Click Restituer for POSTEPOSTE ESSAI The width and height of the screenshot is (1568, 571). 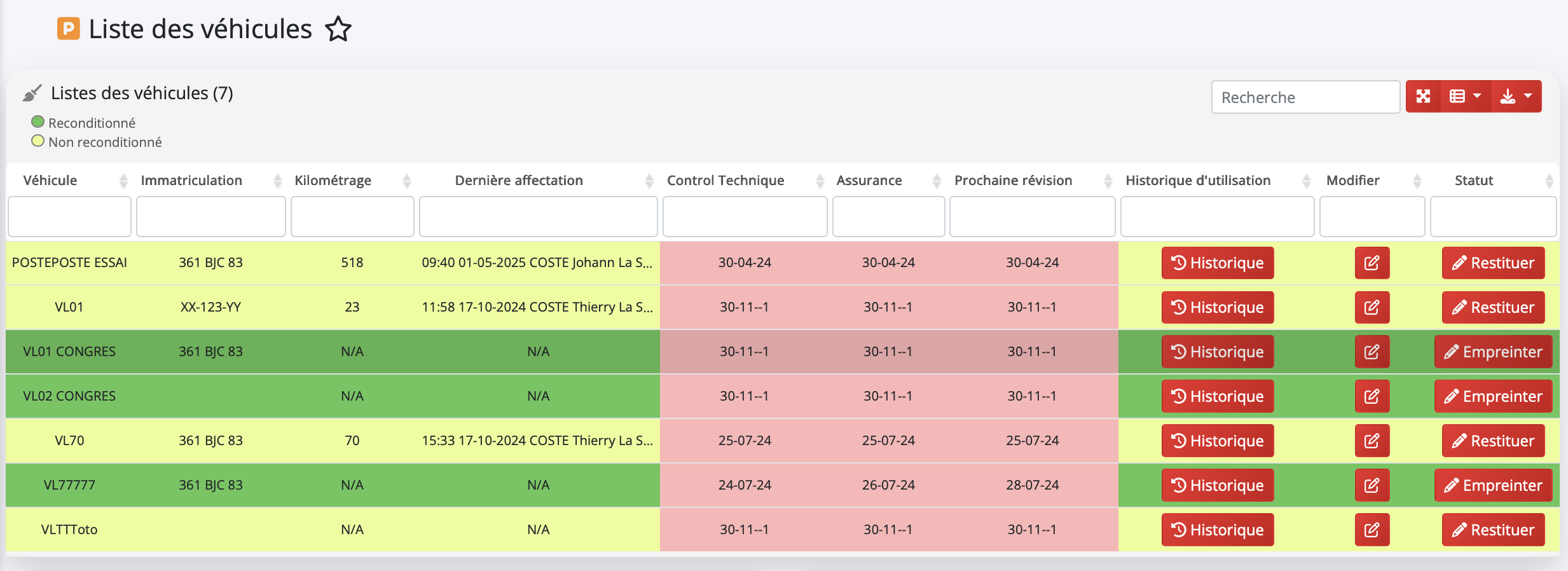click(x=1493, y=263)
